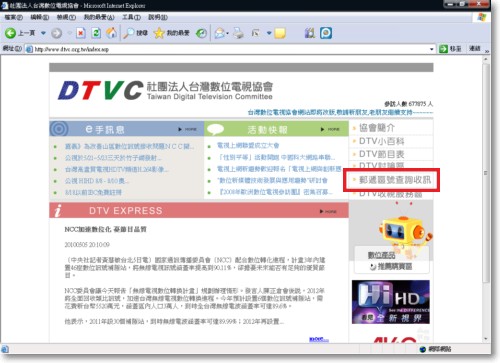500x363 pixels.
Task: Open the 「性別平等」 activity news link
Action: tap(276, 157)
